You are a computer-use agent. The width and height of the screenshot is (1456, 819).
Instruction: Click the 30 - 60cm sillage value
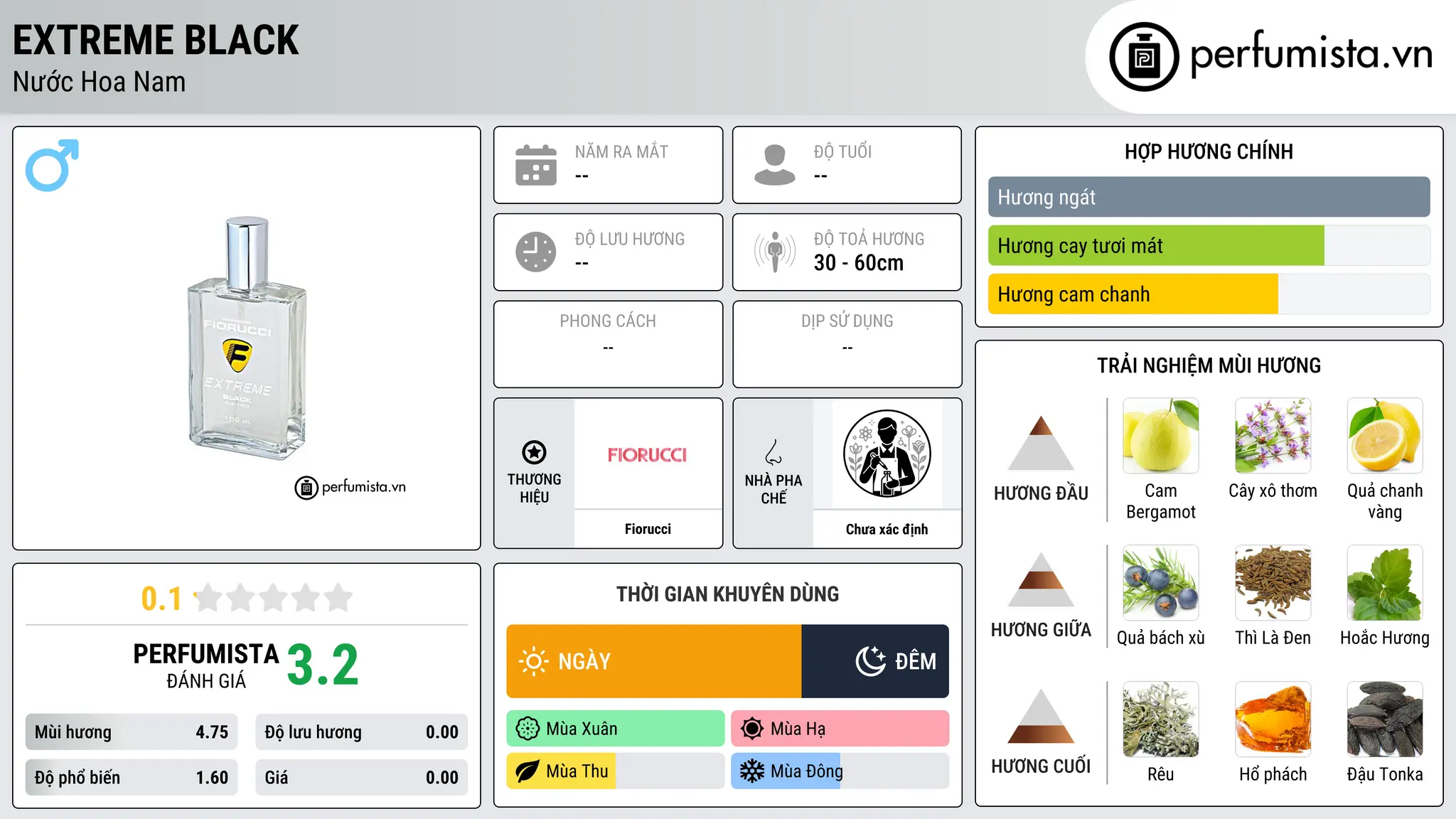859,263
